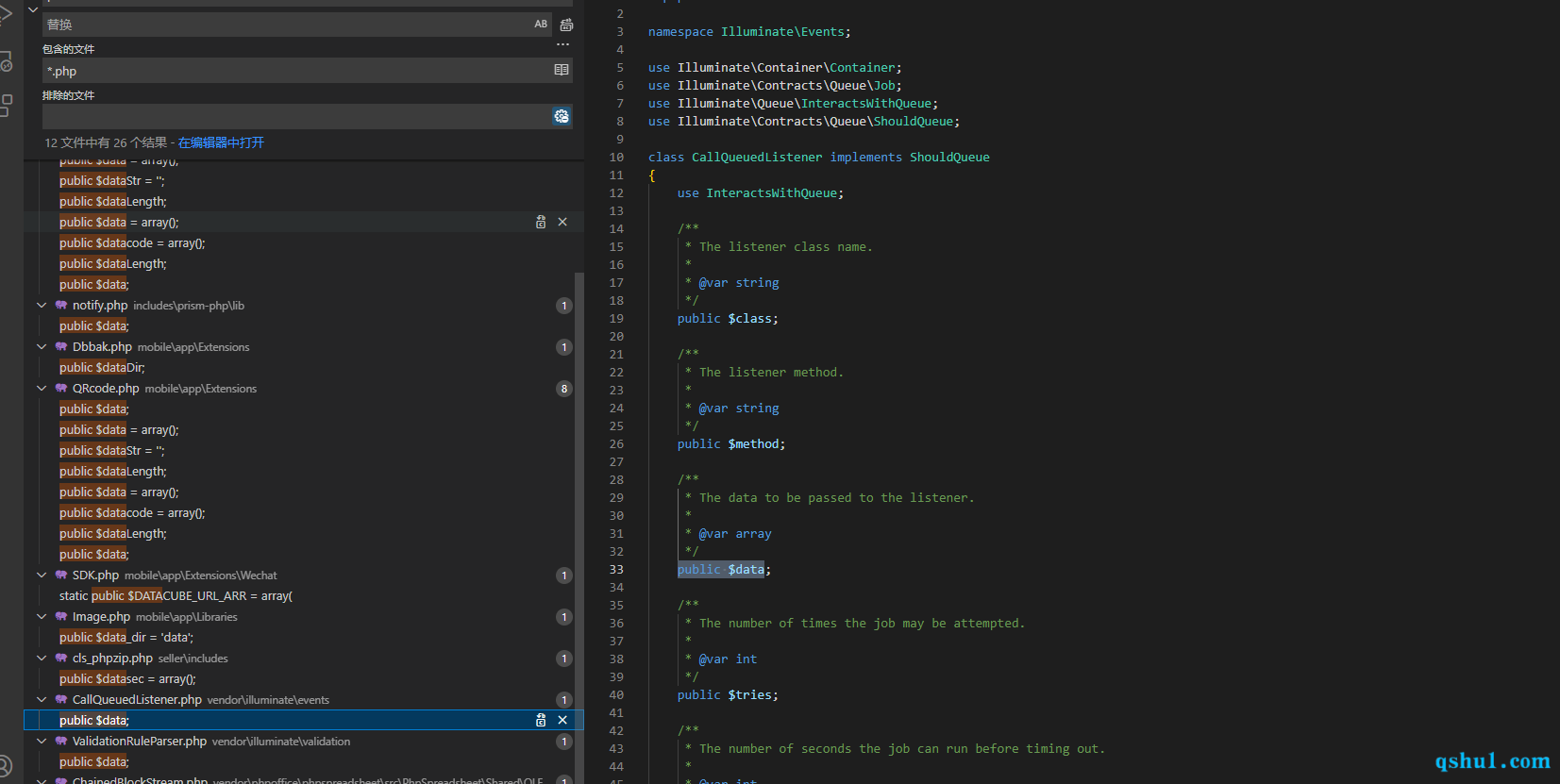Open the Accounts icon in the activity bar

pyautogui.click(x=5, y=766)
